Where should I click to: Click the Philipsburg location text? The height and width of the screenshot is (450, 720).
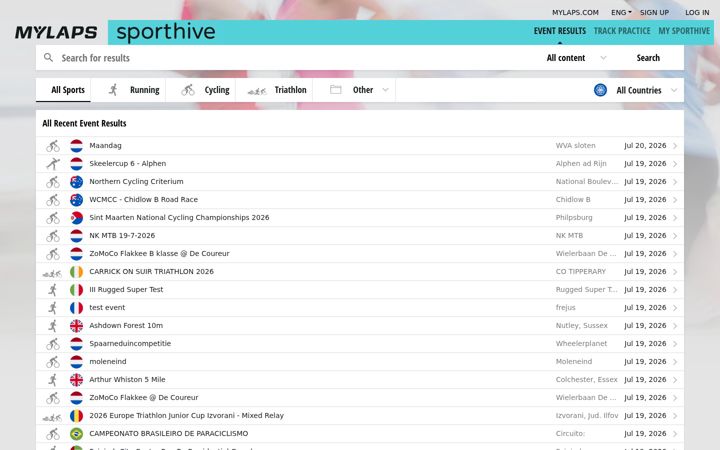pos(574,218)
